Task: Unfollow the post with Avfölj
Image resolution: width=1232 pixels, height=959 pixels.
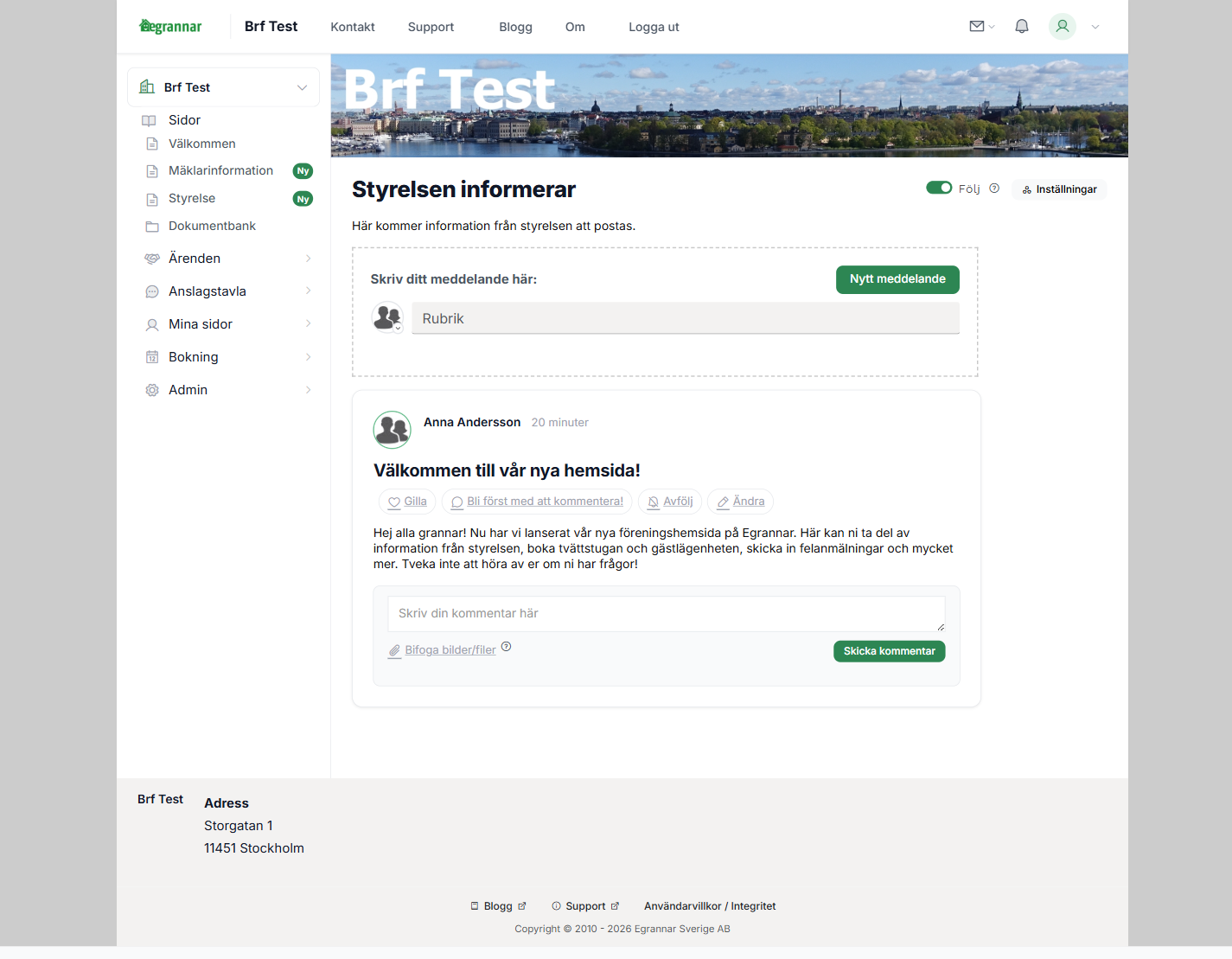Action: click(x=670, y=502)
